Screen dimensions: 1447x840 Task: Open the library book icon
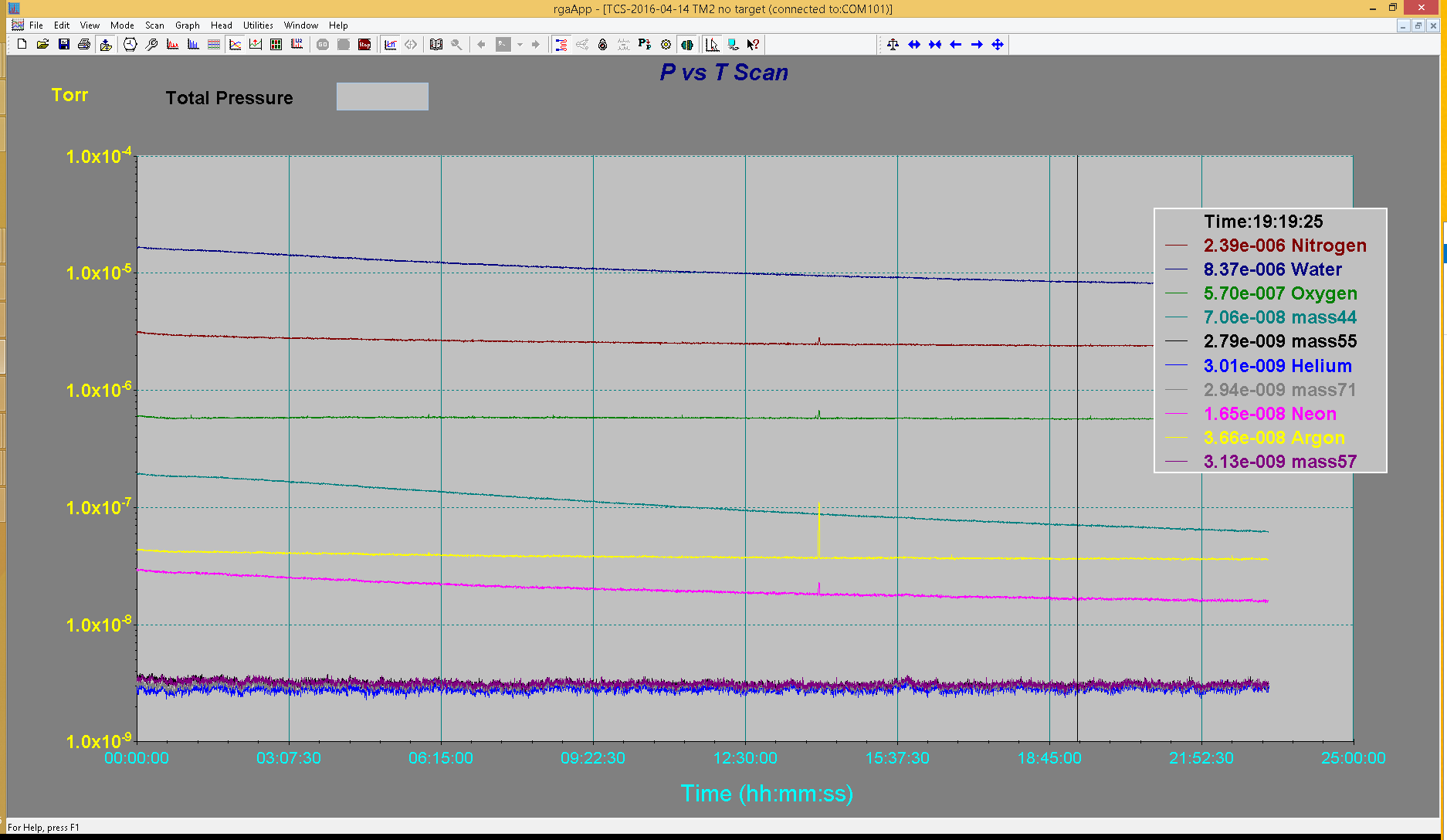pos(436,45)
